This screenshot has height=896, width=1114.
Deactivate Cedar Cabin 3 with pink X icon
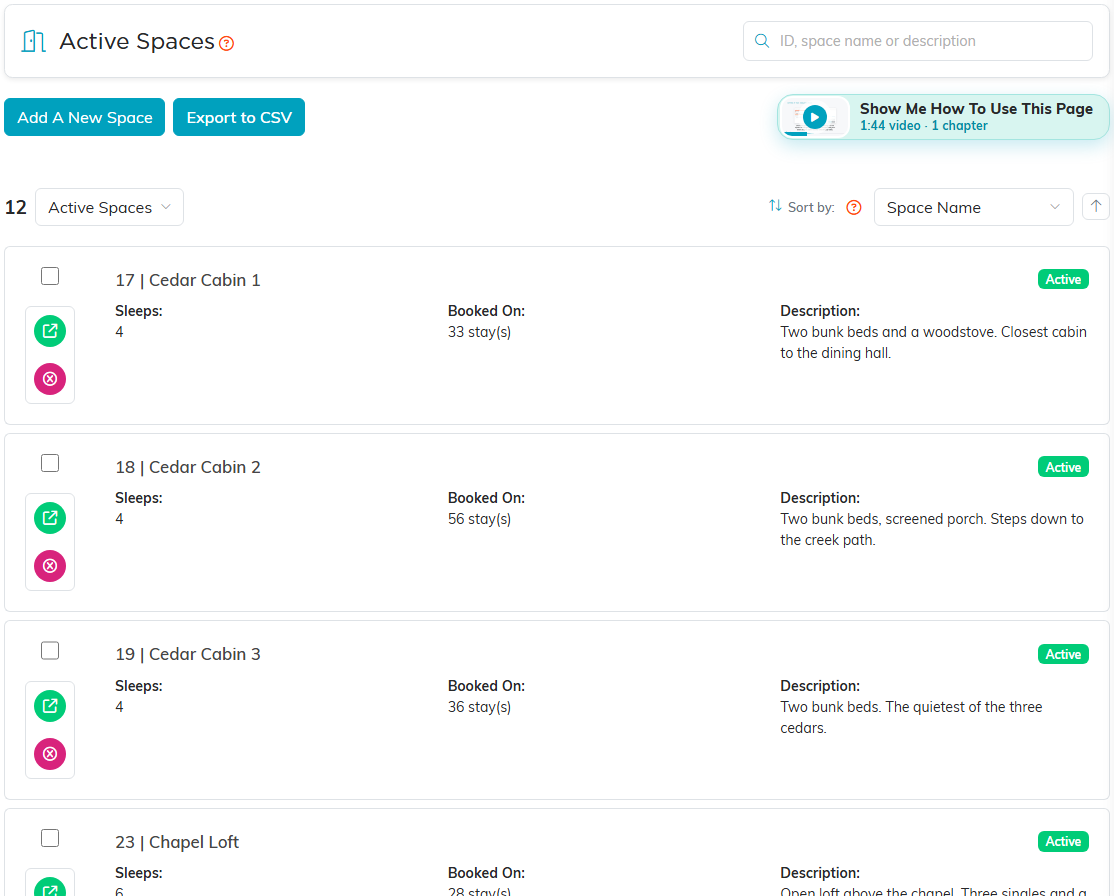[50, 754]
